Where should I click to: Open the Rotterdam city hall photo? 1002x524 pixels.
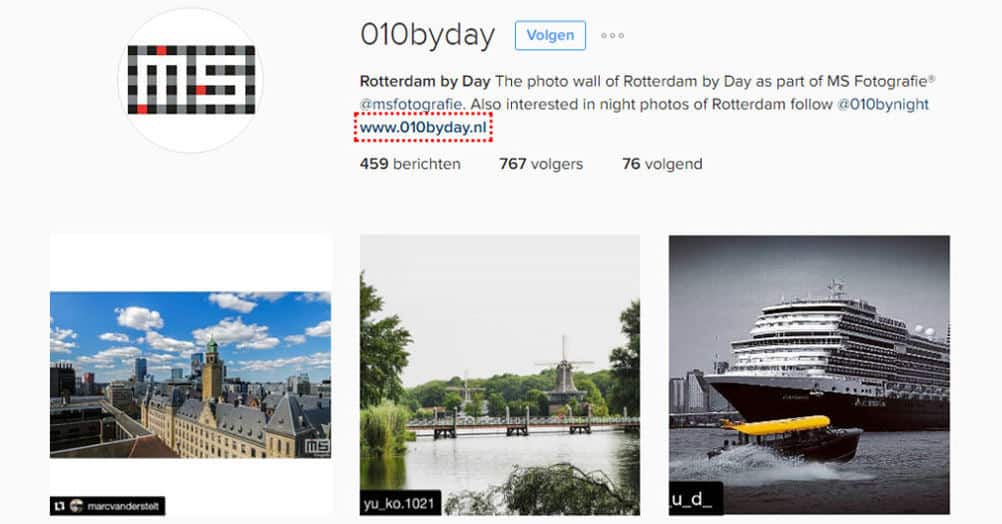click(x=190, y=375)
